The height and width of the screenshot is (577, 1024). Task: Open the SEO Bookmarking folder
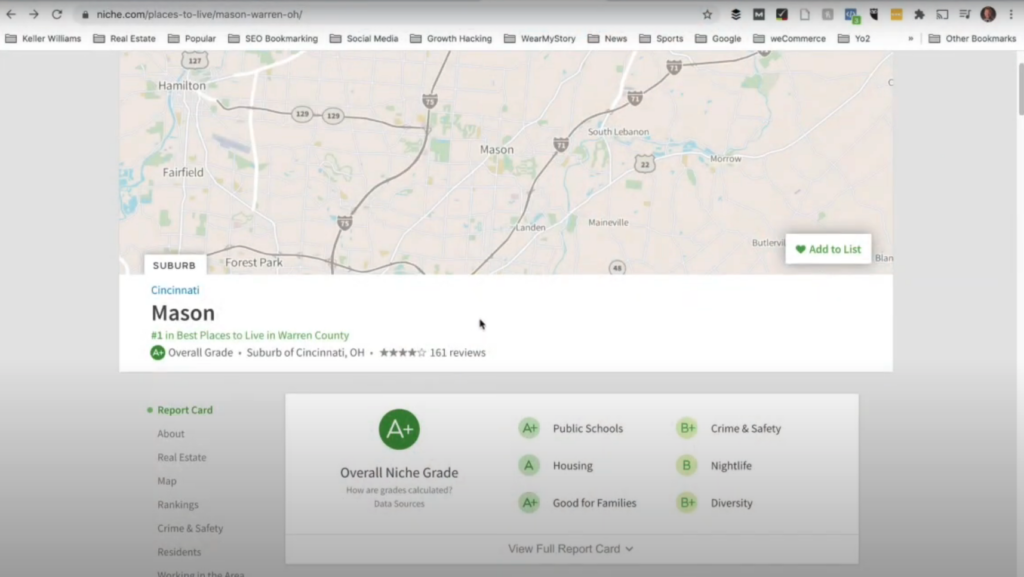tap(273, 39)
